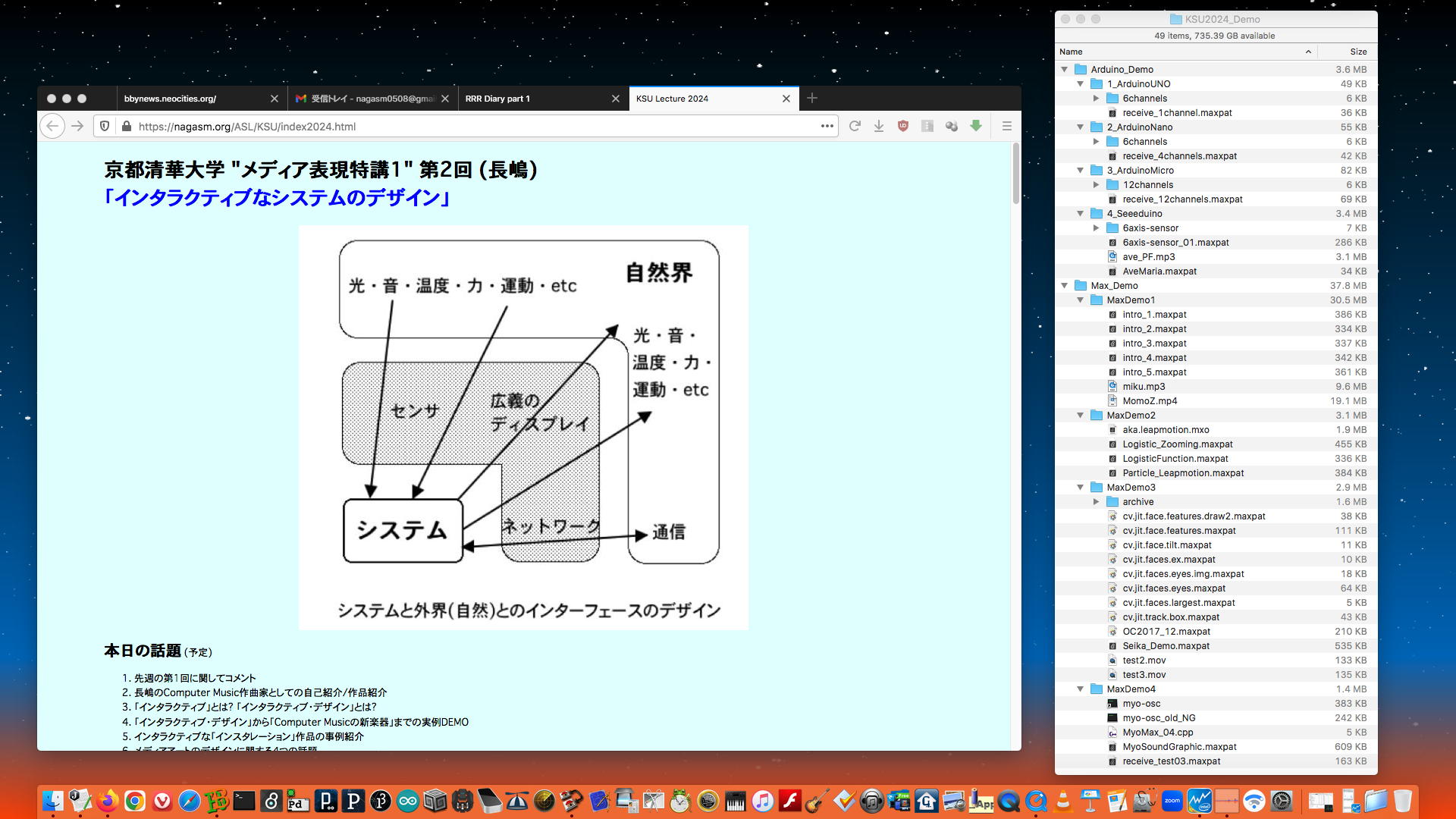The width and height of the screenshot is (1456, 819).
Task: Collapse the Arduino_Demo folder
Action: pos(1065,70)
